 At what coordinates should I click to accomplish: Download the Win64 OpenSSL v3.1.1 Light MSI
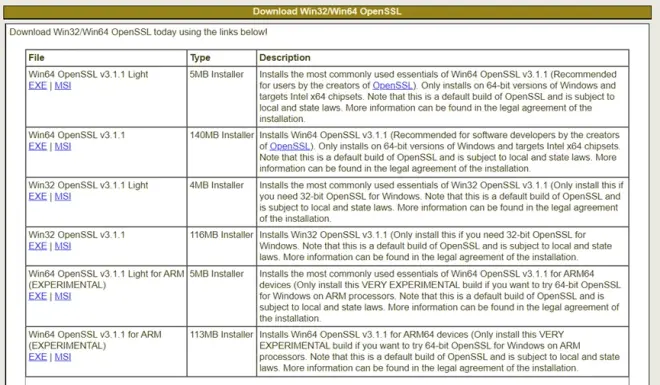point(63,85)
